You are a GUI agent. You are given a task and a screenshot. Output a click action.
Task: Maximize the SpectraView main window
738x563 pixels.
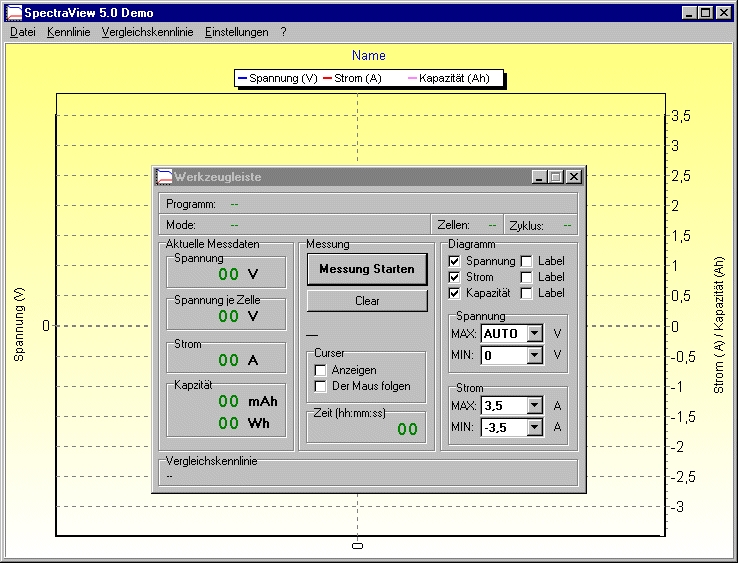tap(706, 13)
